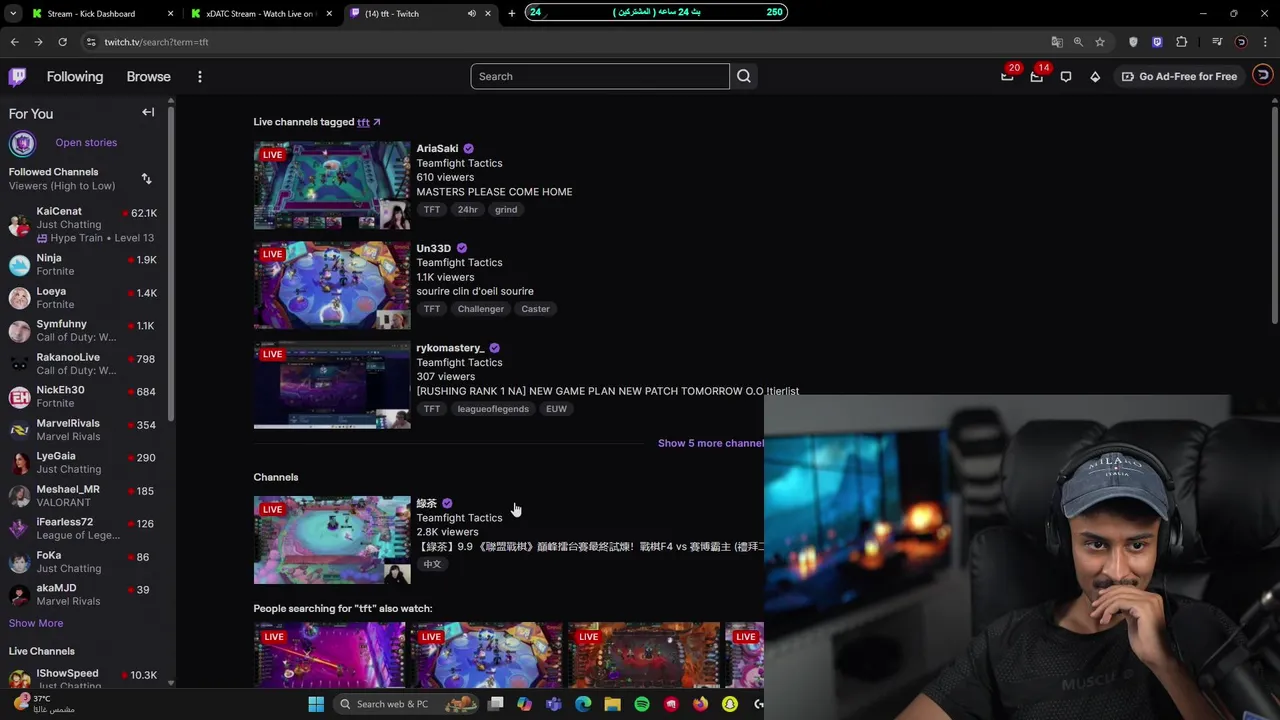Open rykomastery_ channel name
Viewport: 1280px width, 720px height.
450,348
